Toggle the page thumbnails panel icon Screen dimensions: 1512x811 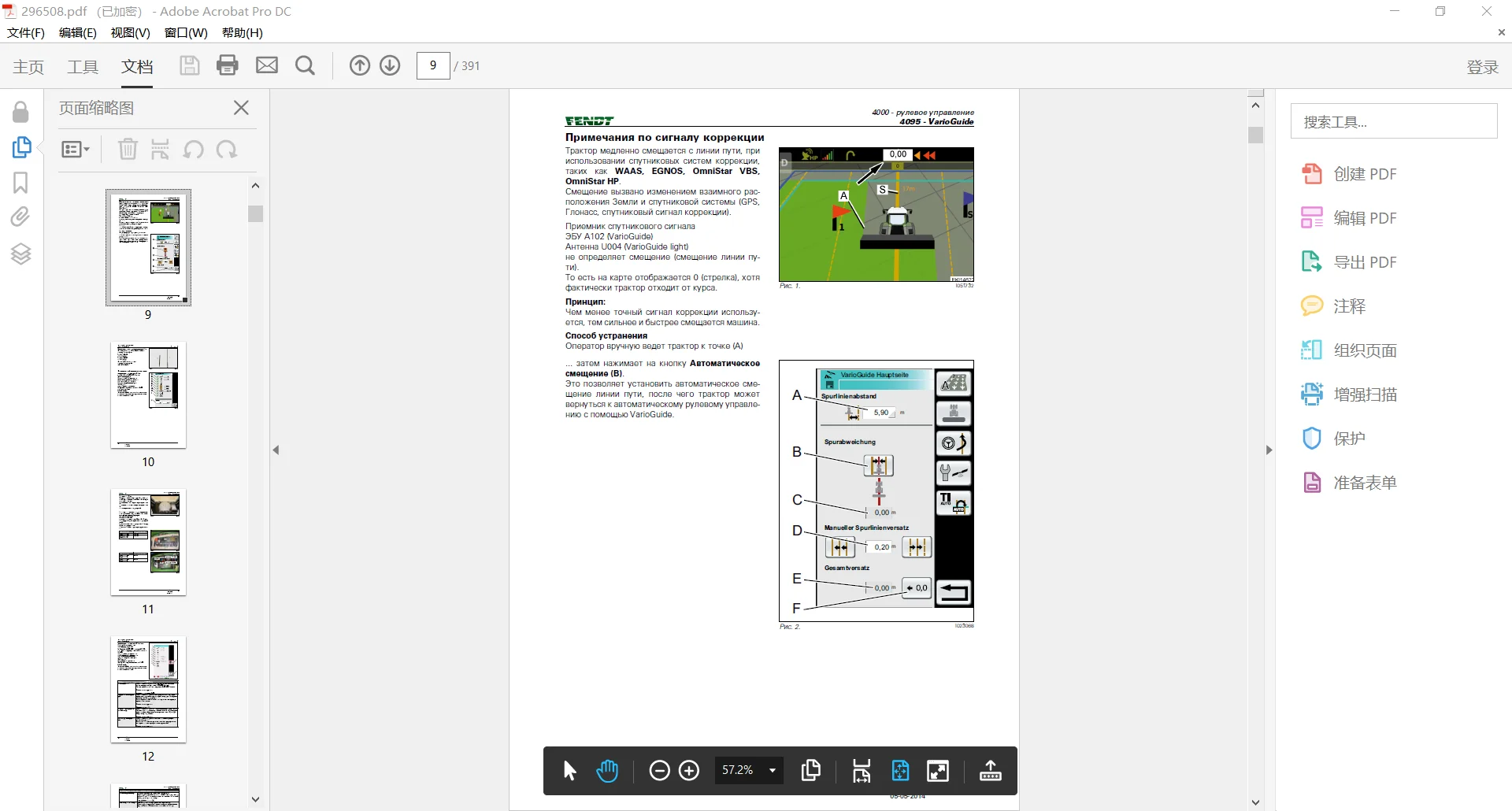pyautogui.click(x=21, y=147)
